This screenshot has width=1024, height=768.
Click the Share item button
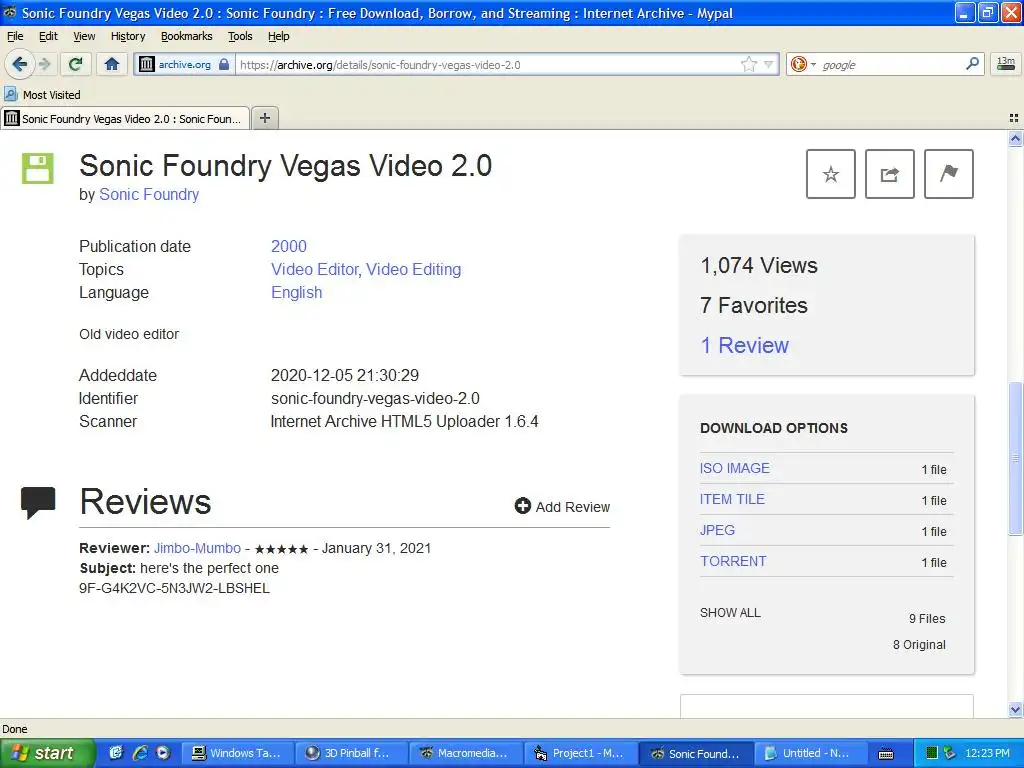click(889, 174)
